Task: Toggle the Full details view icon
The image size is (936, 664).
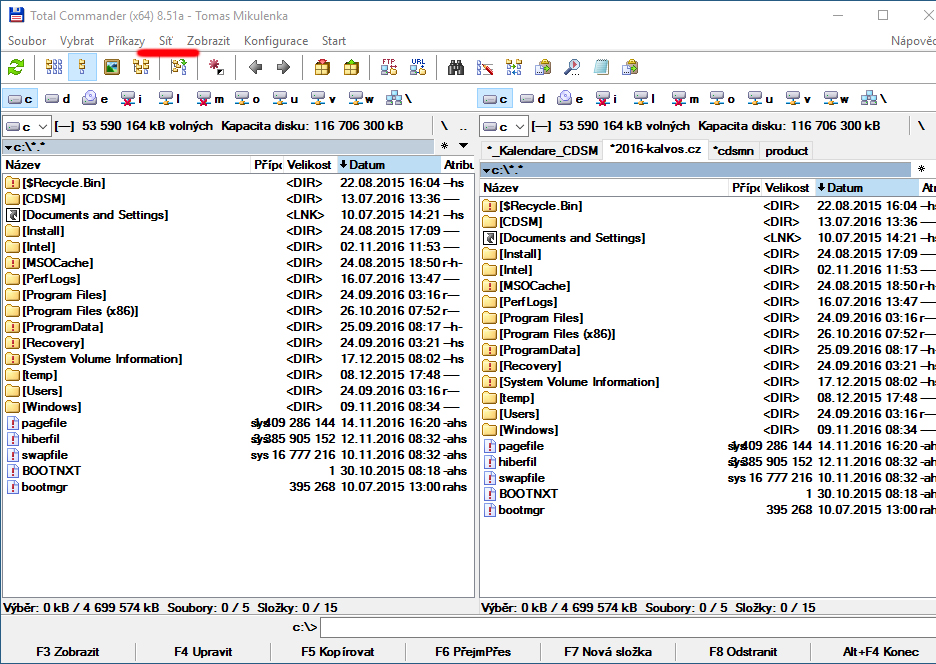Action: (82, 67)
